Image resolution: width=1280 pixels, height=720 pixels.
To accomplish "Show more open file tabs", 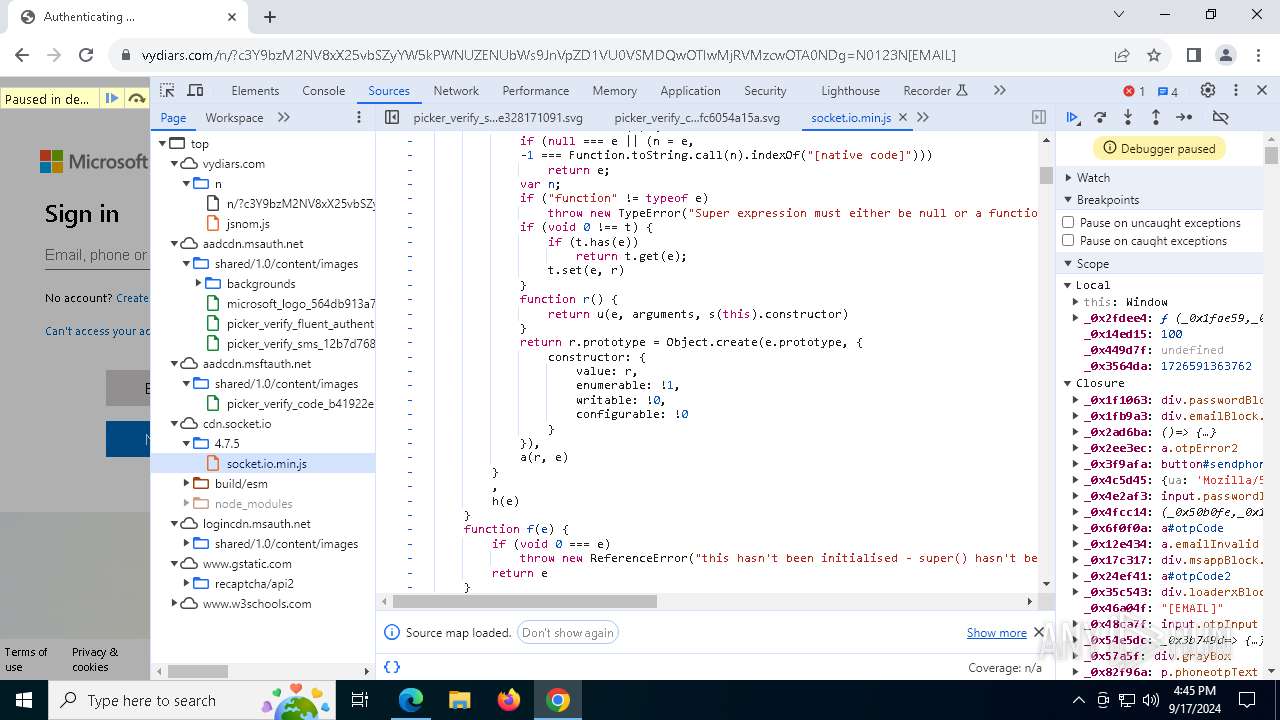I will (923, 117).
